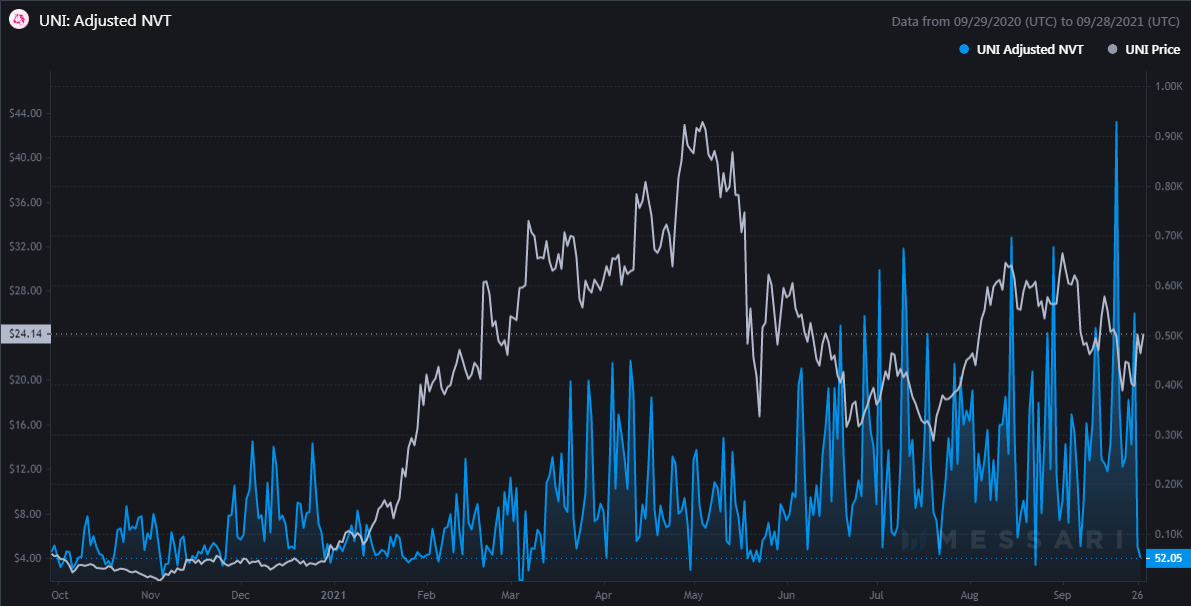Click the 0.90K right axis label
1191x606 pixels.
[1168, 137]
